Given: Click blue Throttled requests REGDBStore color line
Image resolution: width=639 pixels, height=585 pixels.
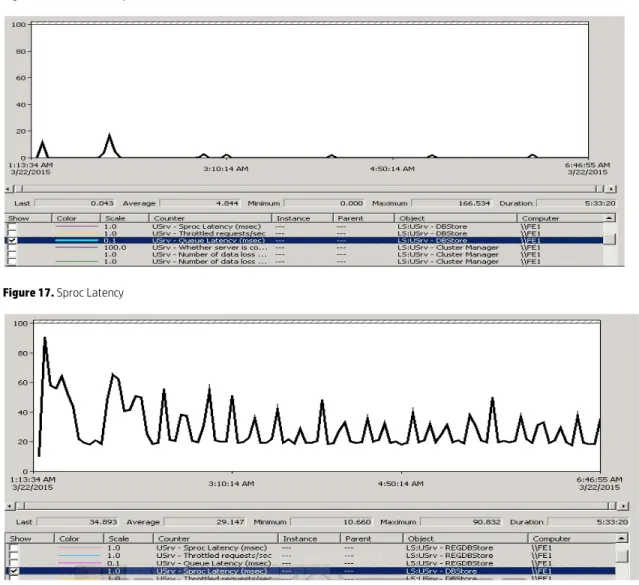Looking at the screenshot, I should coord(79,556).
